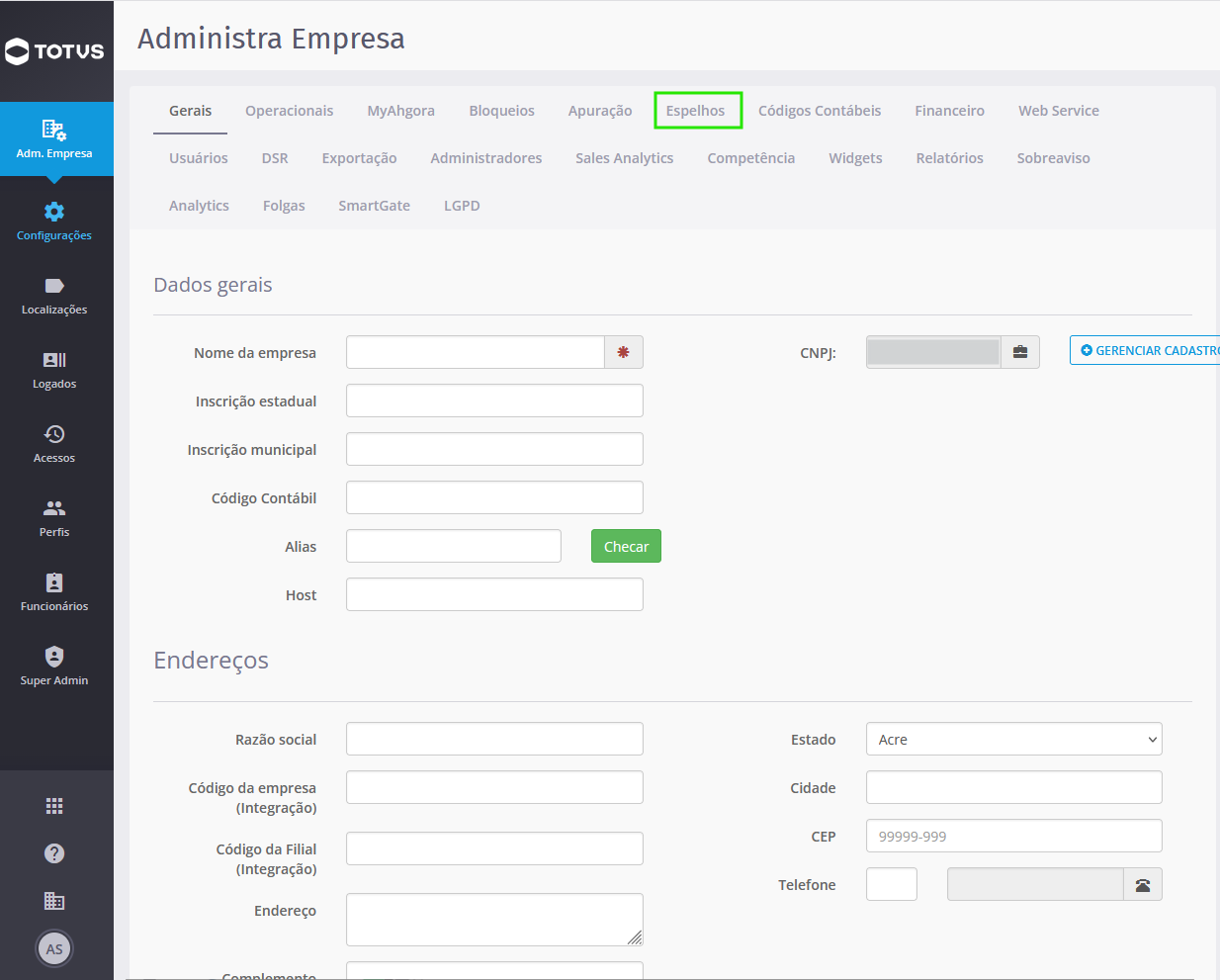Open the Analytics tab

pyautogui.click(x=199, y=206)
